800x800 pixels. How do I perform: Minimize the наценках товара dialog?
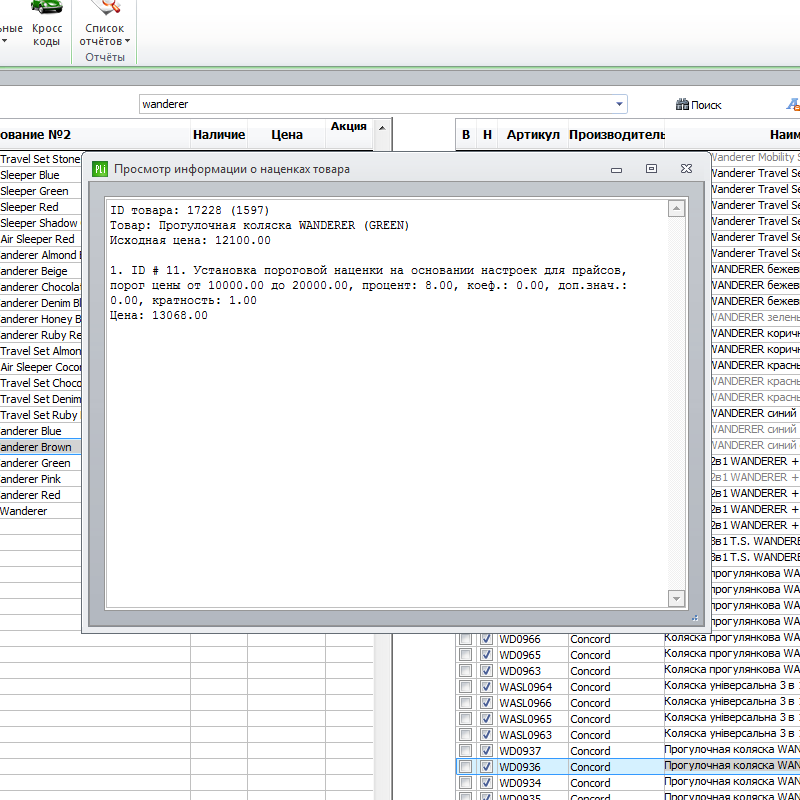tap(616, 170)
